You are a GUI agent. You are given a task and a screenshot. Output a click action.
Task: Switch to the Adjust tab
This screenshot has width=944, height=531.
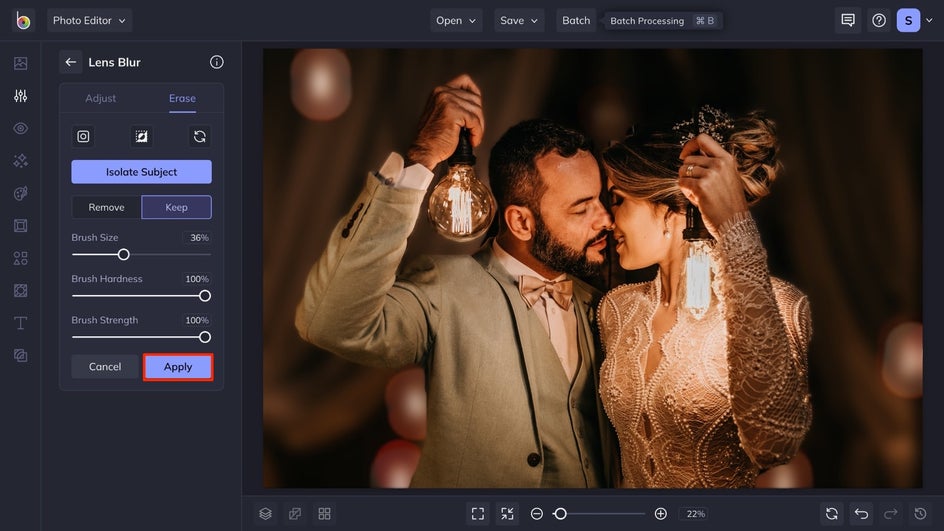coord(101,98)
